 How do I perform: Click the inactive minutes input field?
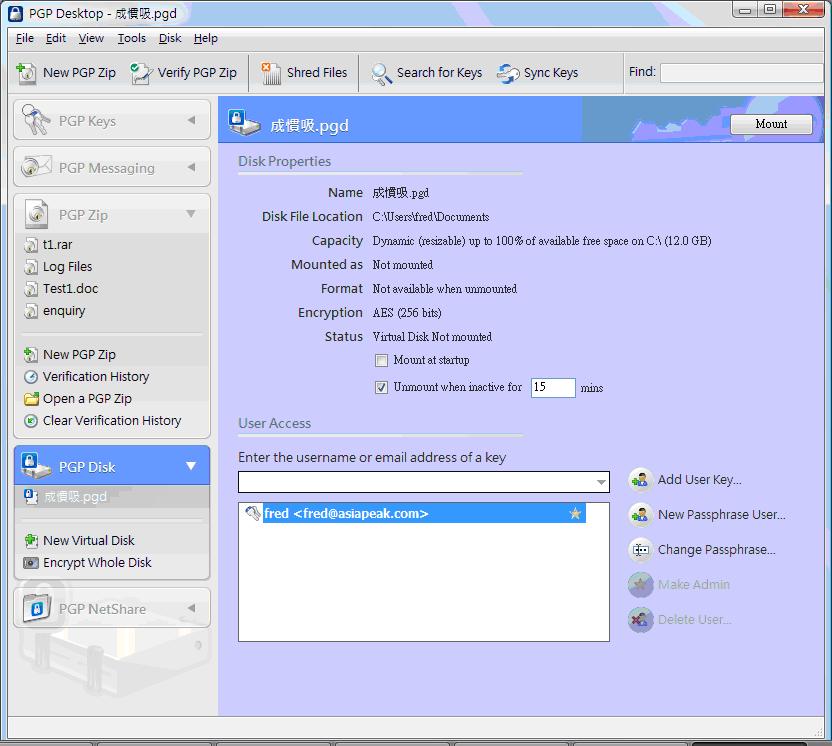pos(552,388)
